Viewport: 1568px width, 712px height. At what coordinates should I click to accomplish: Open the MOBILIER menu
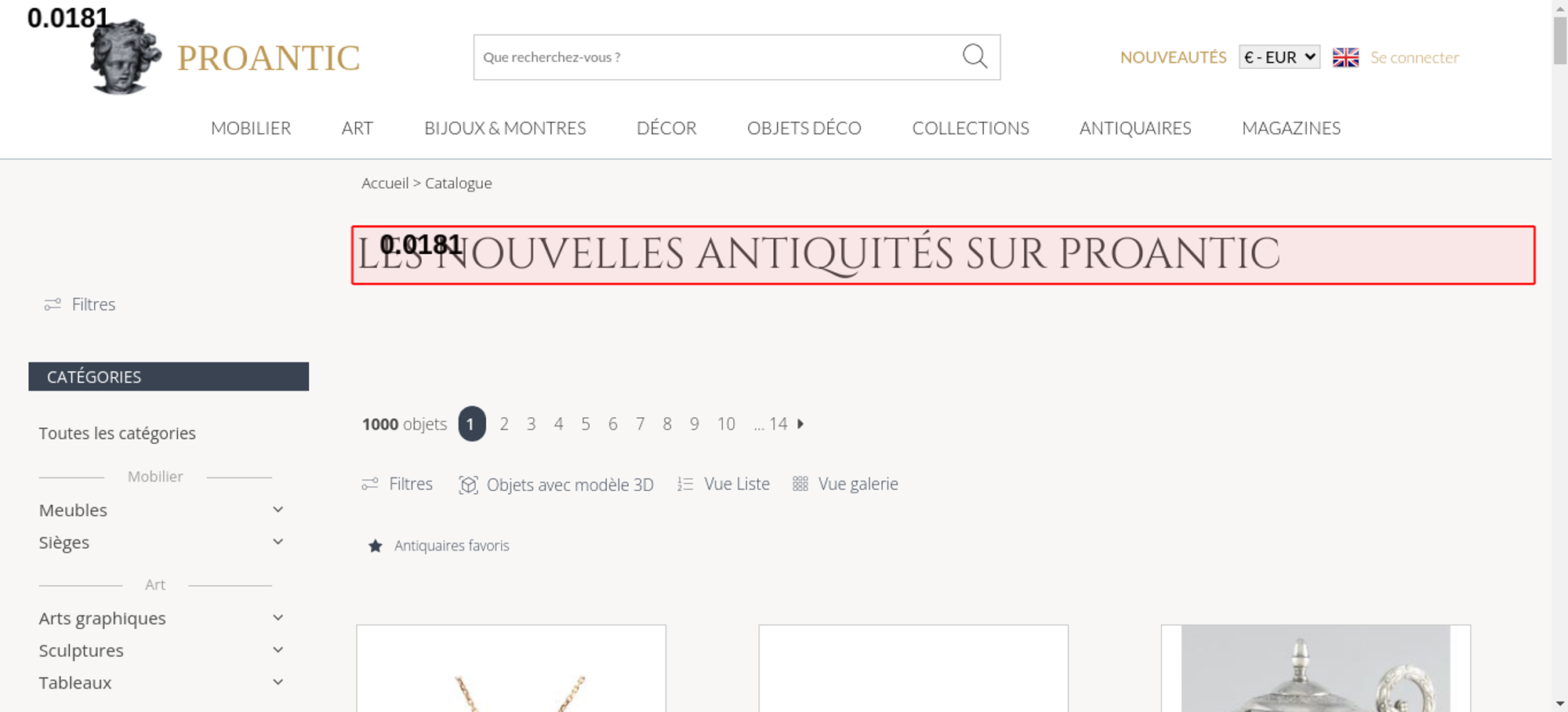[251, 128]
